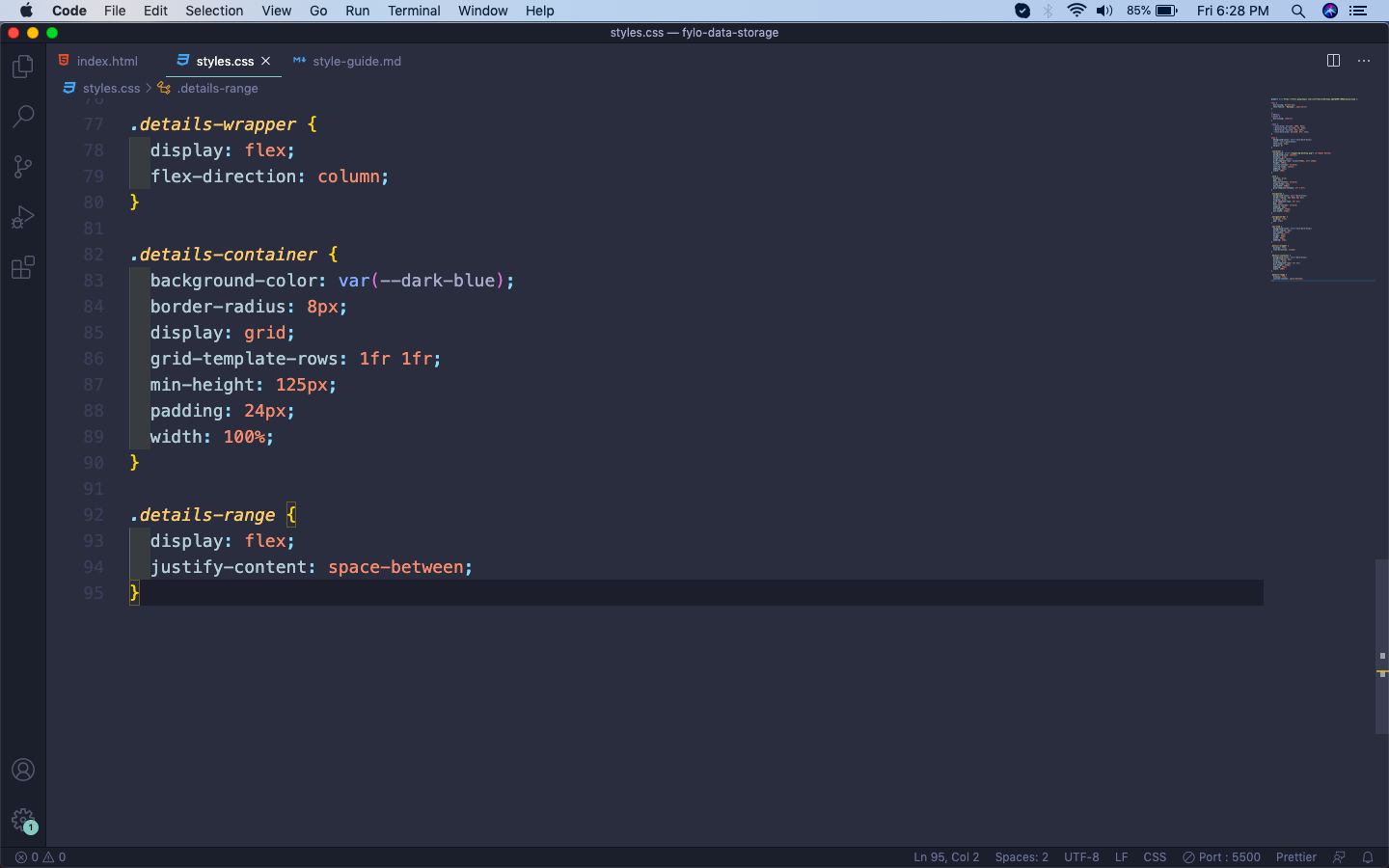
Task: Open Wi-Fi menu bar icon
Action: pyautogui.click(x=1076, y=11)
